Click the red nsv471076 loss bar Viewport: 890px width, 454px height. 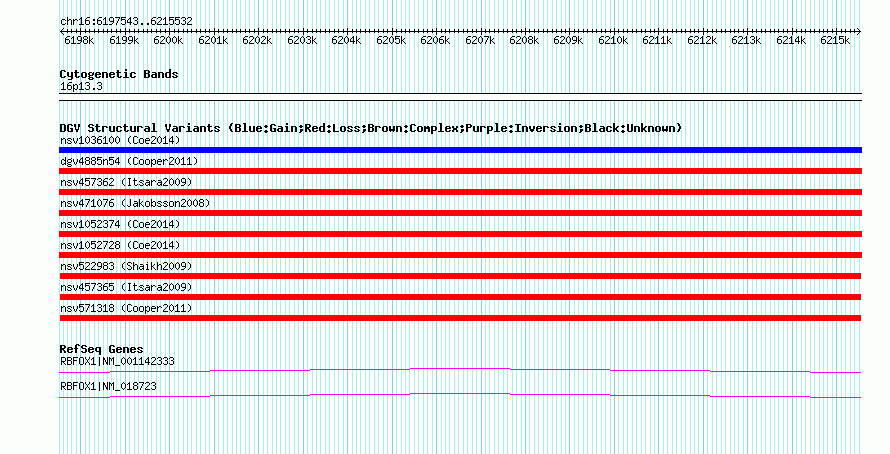click(x=460, y=213)
